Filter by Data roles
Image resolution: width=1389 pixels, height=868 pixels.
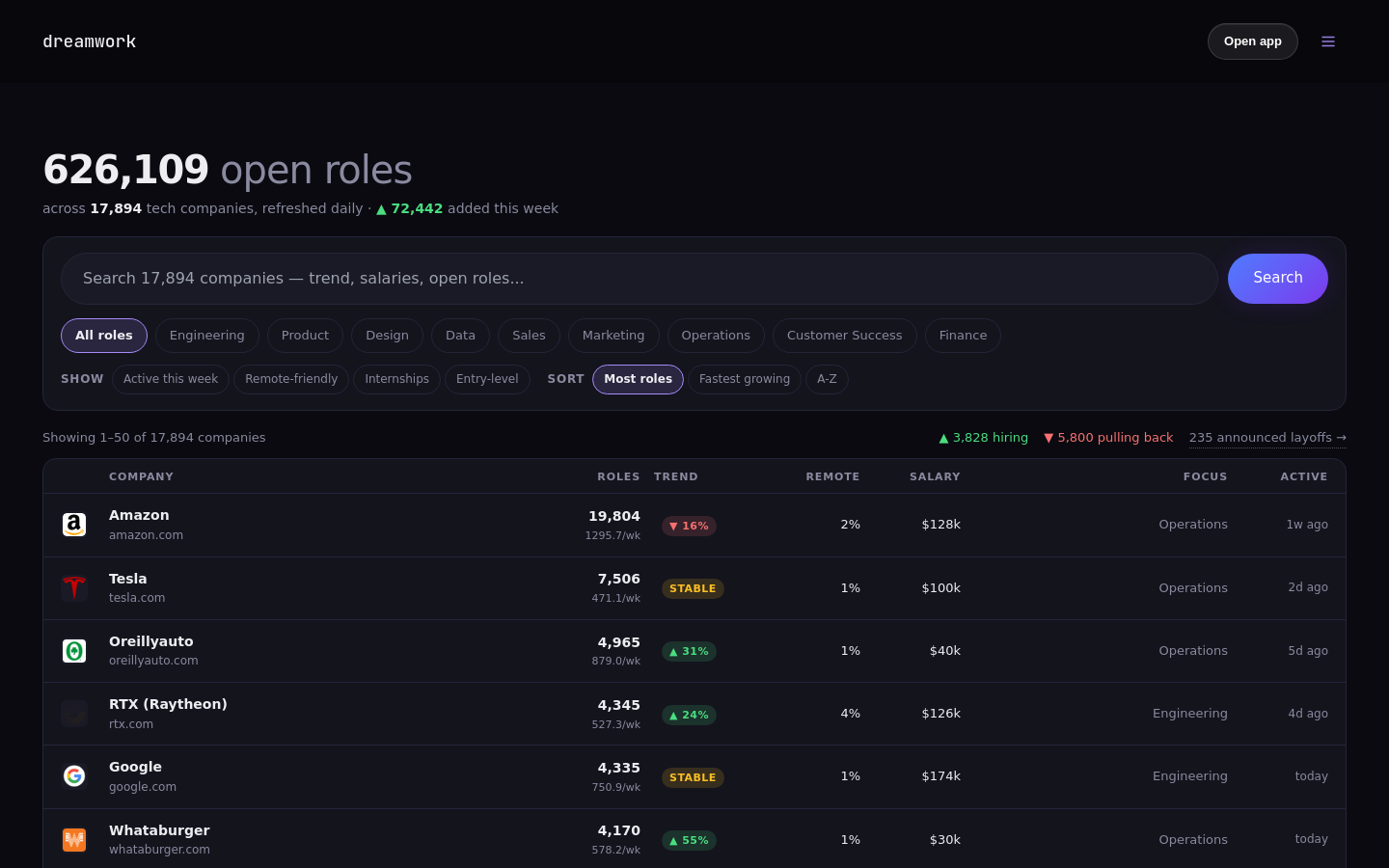coord(460,336)
